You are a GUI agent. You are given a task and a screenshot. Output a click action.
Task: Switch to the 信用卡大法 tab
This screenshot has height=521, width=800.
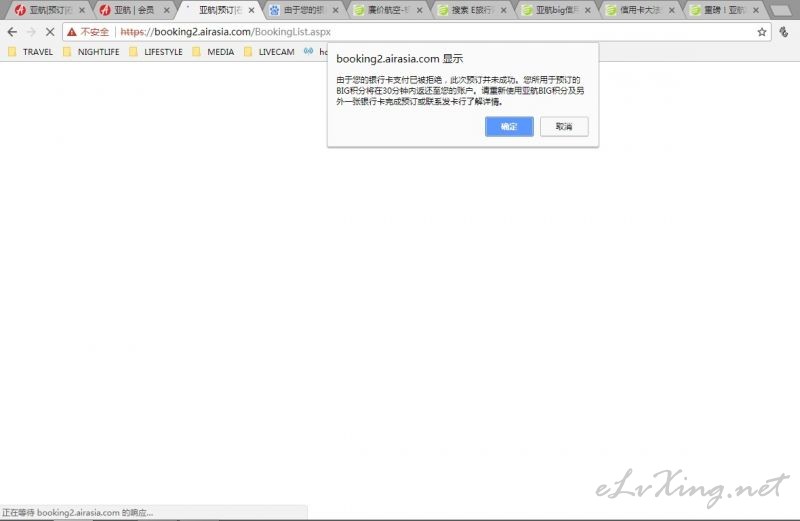click(x=640, y=10)
